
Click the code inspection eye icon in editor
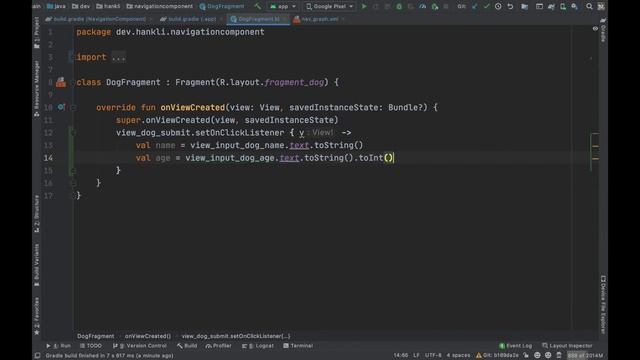(x=595, y=29)
